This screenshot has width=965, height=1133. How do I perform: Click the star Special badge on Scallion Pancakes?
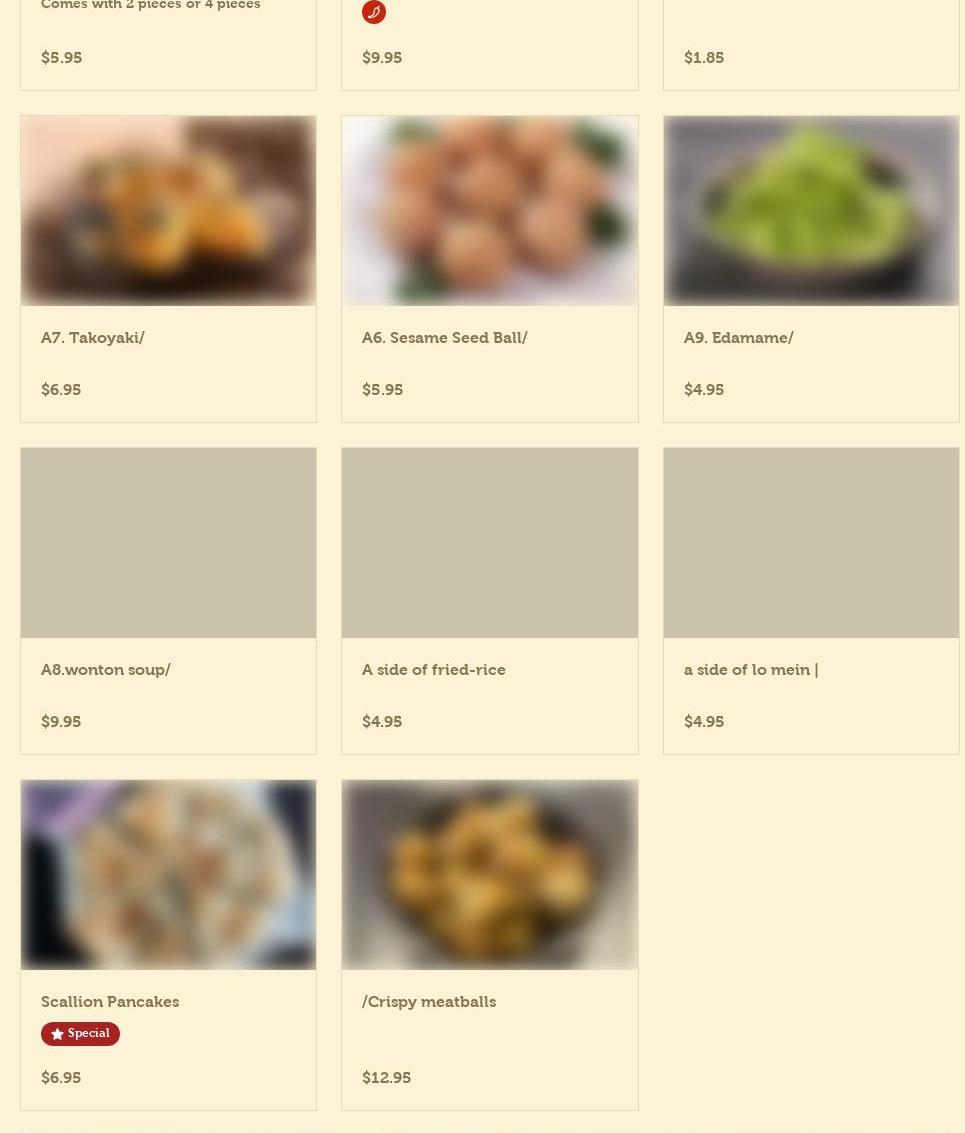coord(80,1033)
